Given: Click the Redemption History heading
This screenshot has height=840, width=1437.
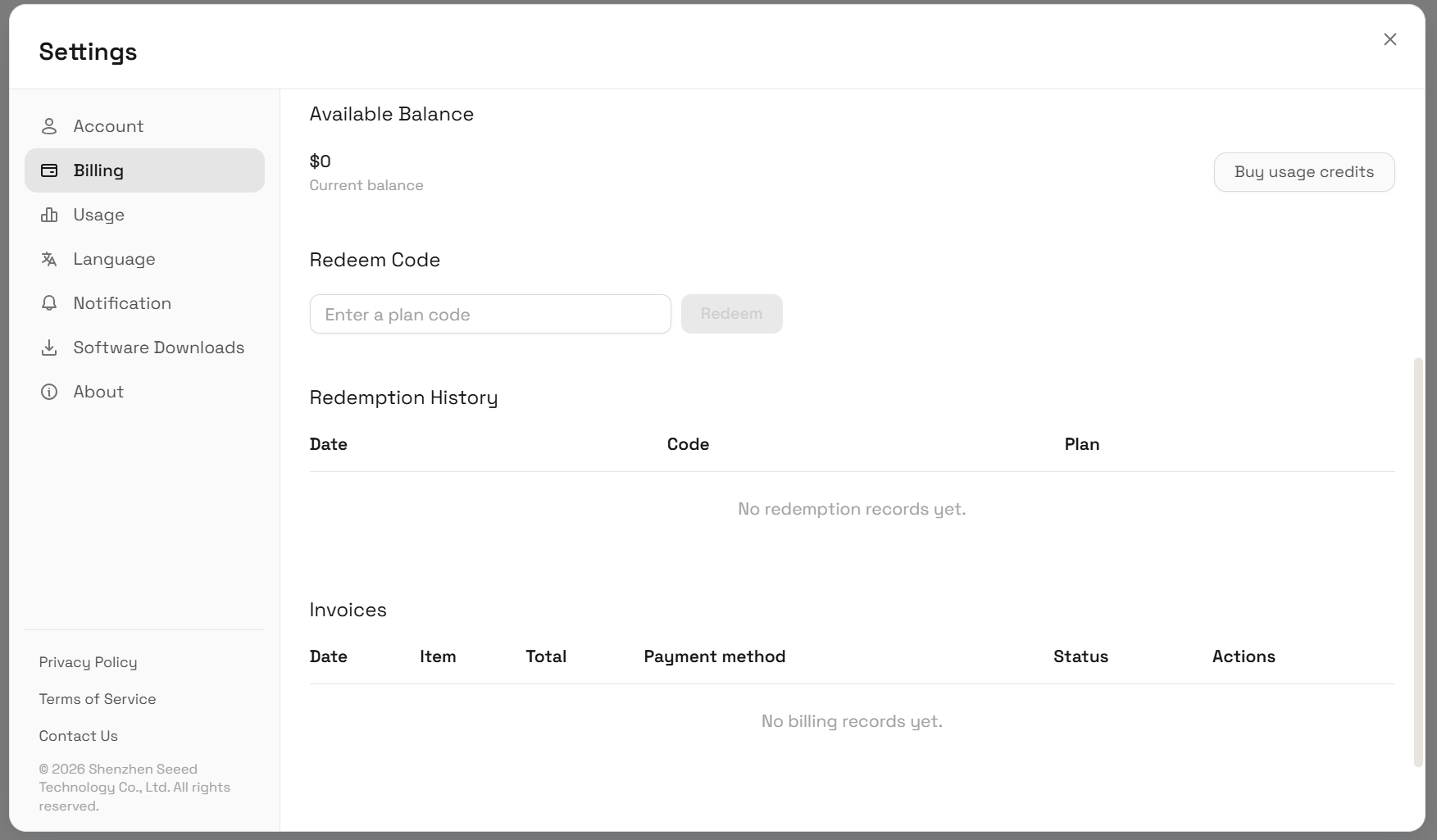Looking at the screenshot, I should click(404, 397).
